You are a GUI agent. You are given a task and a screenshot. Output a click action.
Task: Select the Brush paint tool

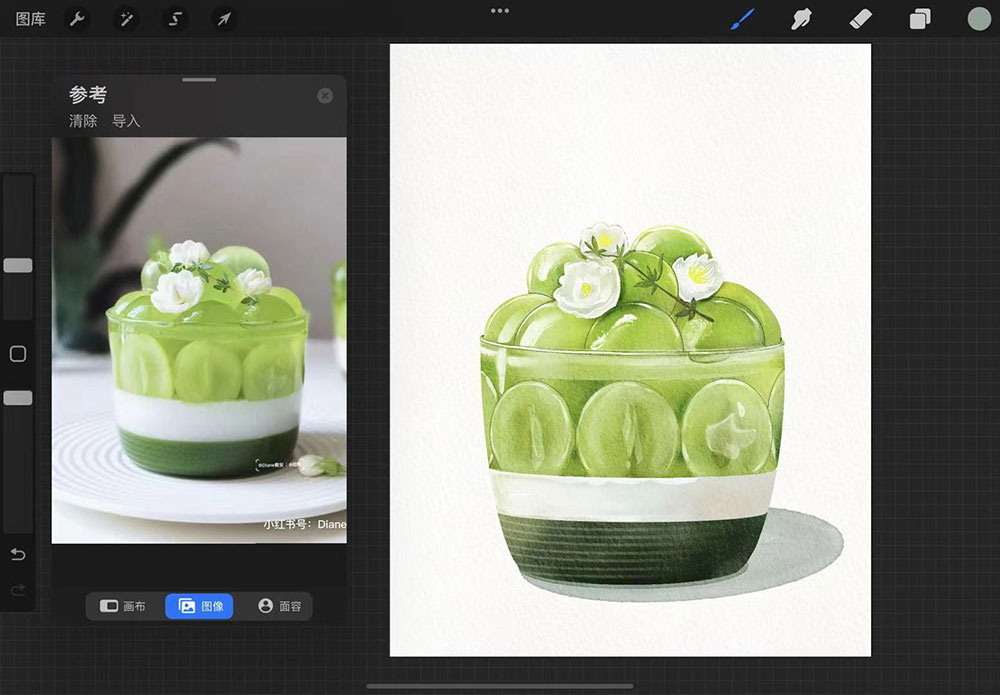(742, 19)
